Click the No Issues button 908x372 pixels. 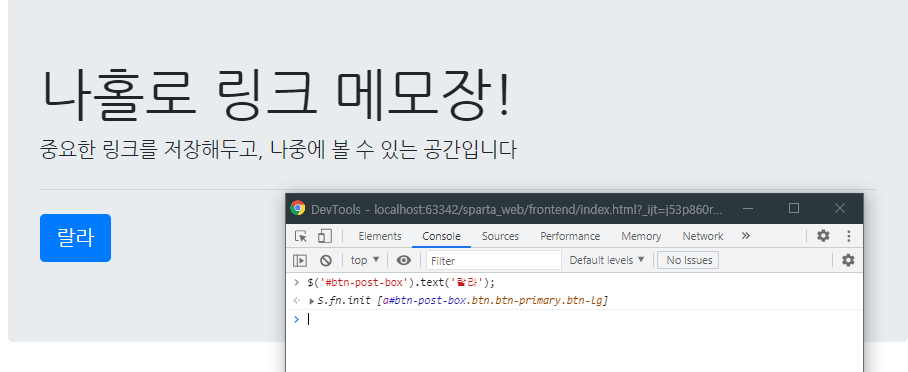pyautogui.click(x=688, y=260)
